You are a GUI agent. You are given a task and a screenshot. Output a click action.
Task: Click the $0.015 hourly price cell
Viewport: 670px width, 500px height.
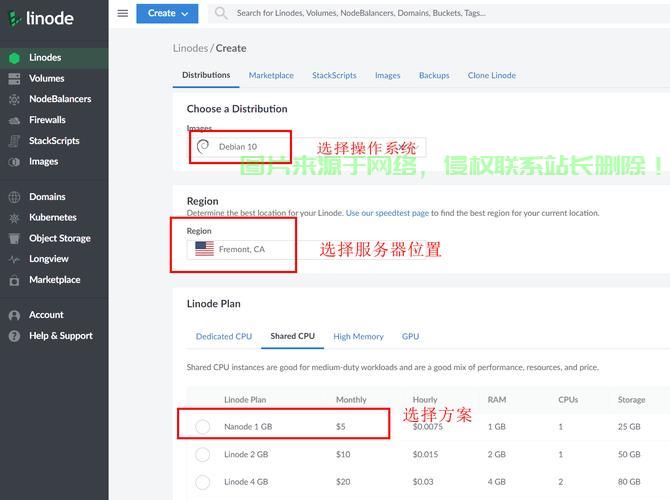(425, 454)
